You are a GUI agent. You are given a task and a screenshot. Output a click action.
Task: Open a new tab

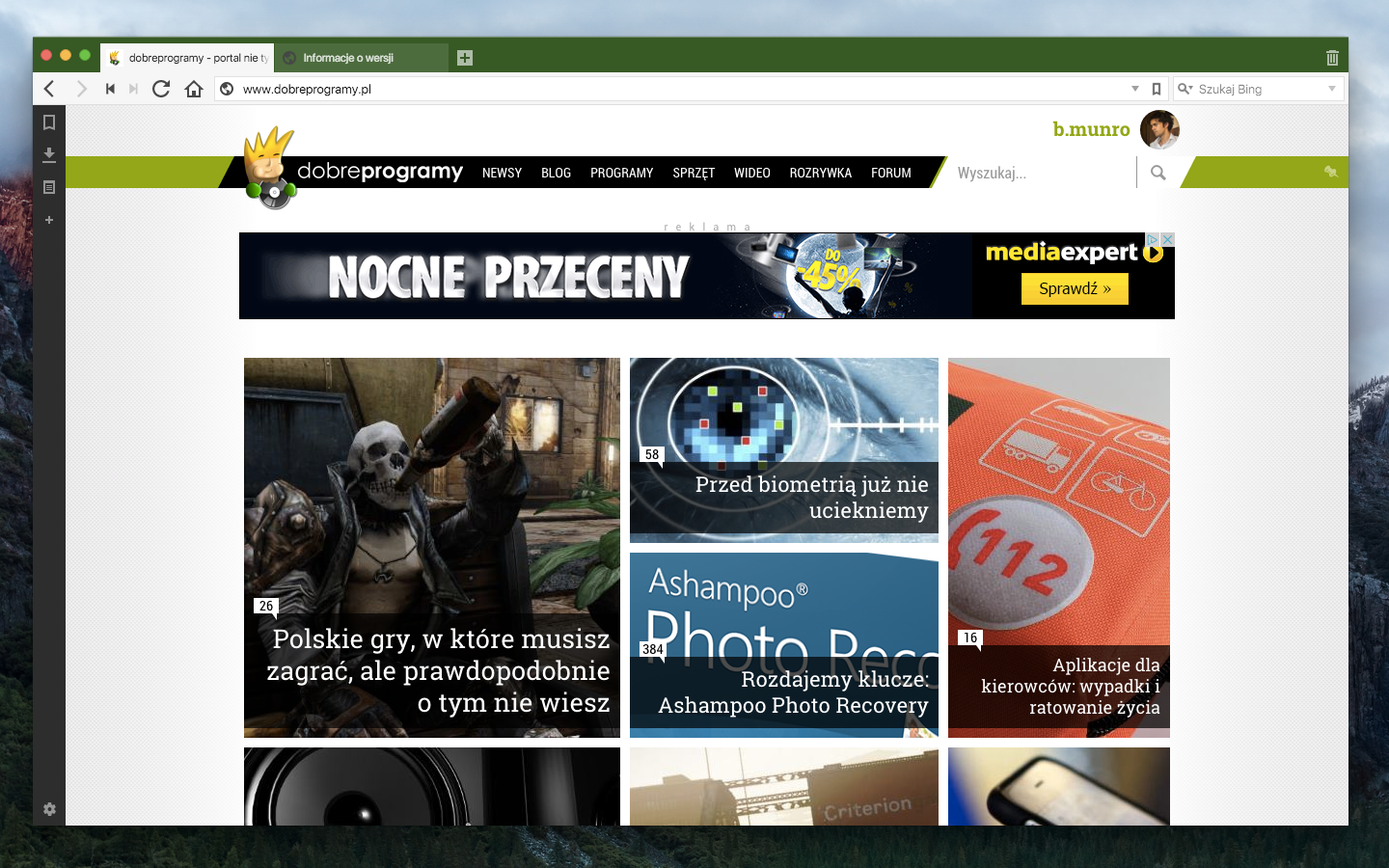click(x=465, y=58)
